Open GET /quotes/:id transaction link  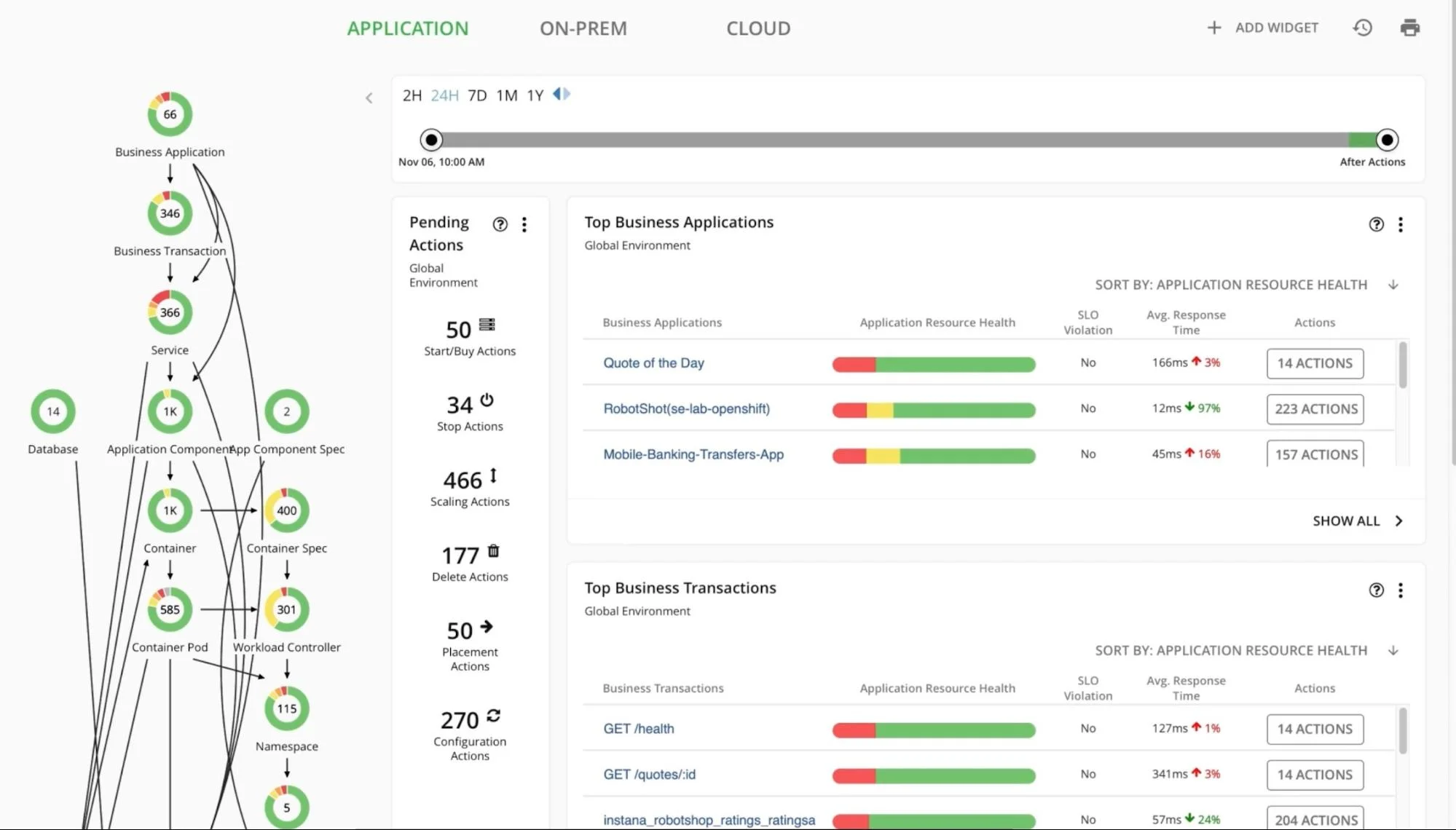(649, 774)
